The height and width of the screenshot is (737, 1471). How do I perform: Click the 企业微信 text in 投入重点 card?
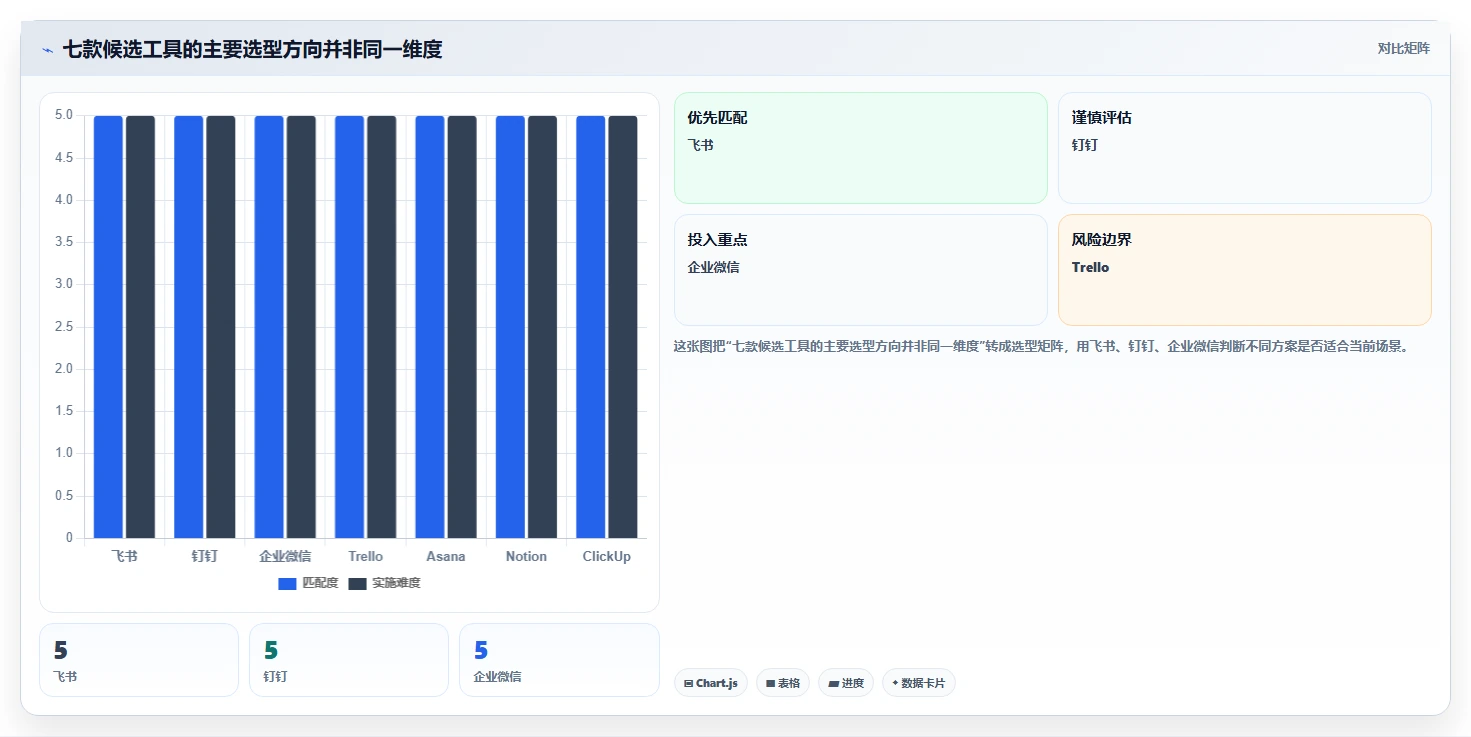pos(714,267)
